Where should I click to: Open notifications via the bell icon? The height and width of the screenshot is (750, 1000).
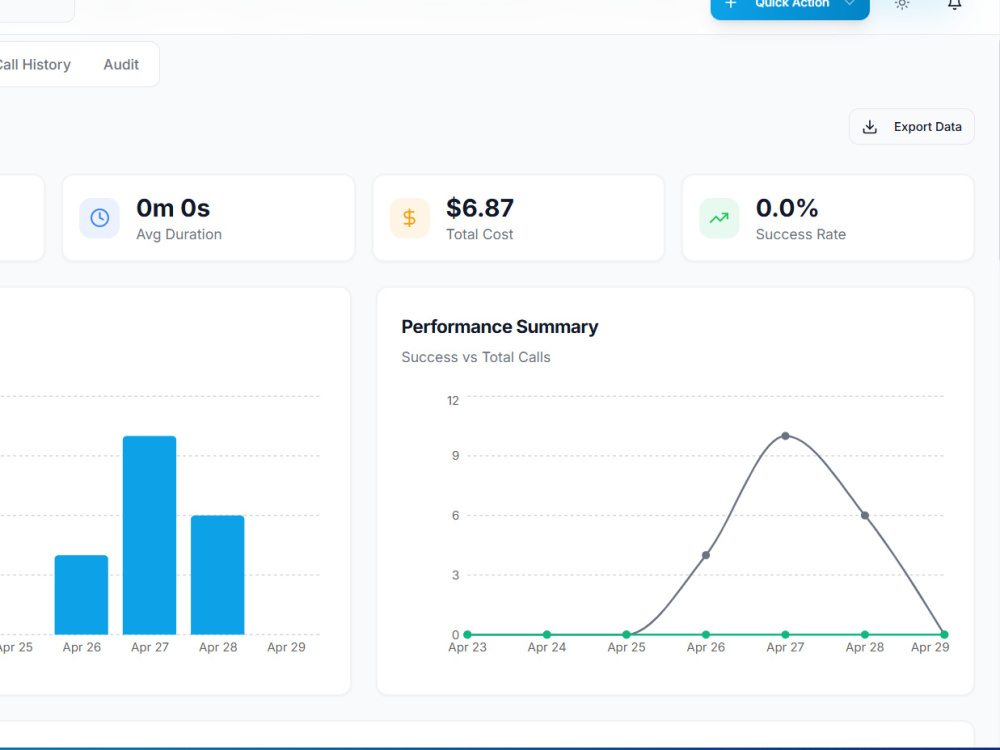point(954,4)
